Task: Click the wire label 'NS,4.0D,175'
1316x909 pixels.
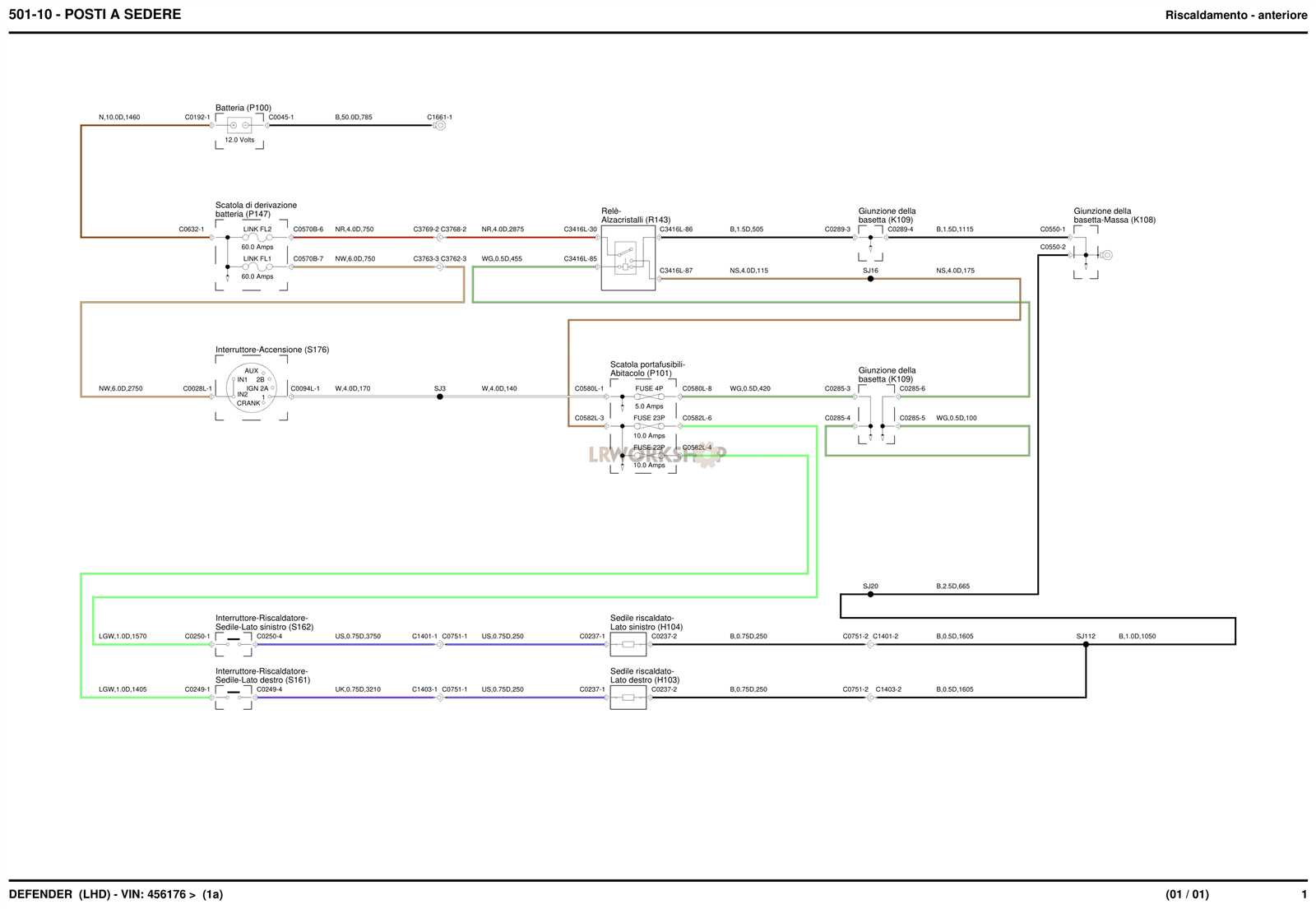Action: pos(956,271)
